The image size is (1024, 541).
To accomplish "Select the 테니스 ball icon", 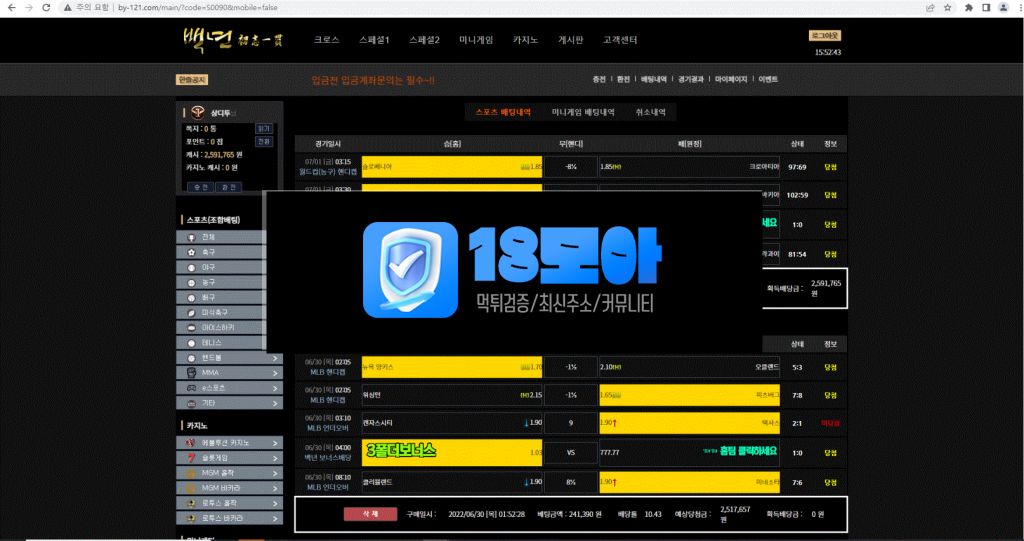I will click(191, 342).
